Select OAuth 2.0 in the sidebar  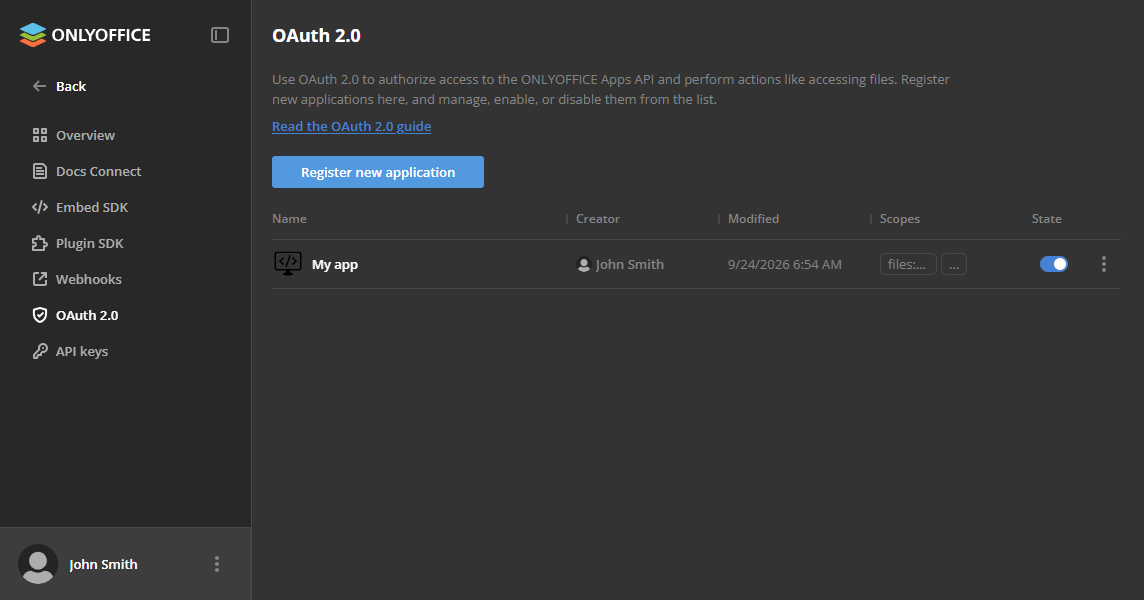click(x=87, y=315)
